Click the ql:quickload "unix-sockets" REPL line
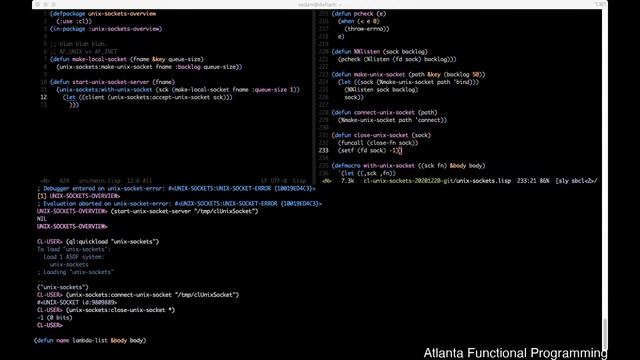Image resolution: width=640 pixels, height=360 pixels. [98, 242]
